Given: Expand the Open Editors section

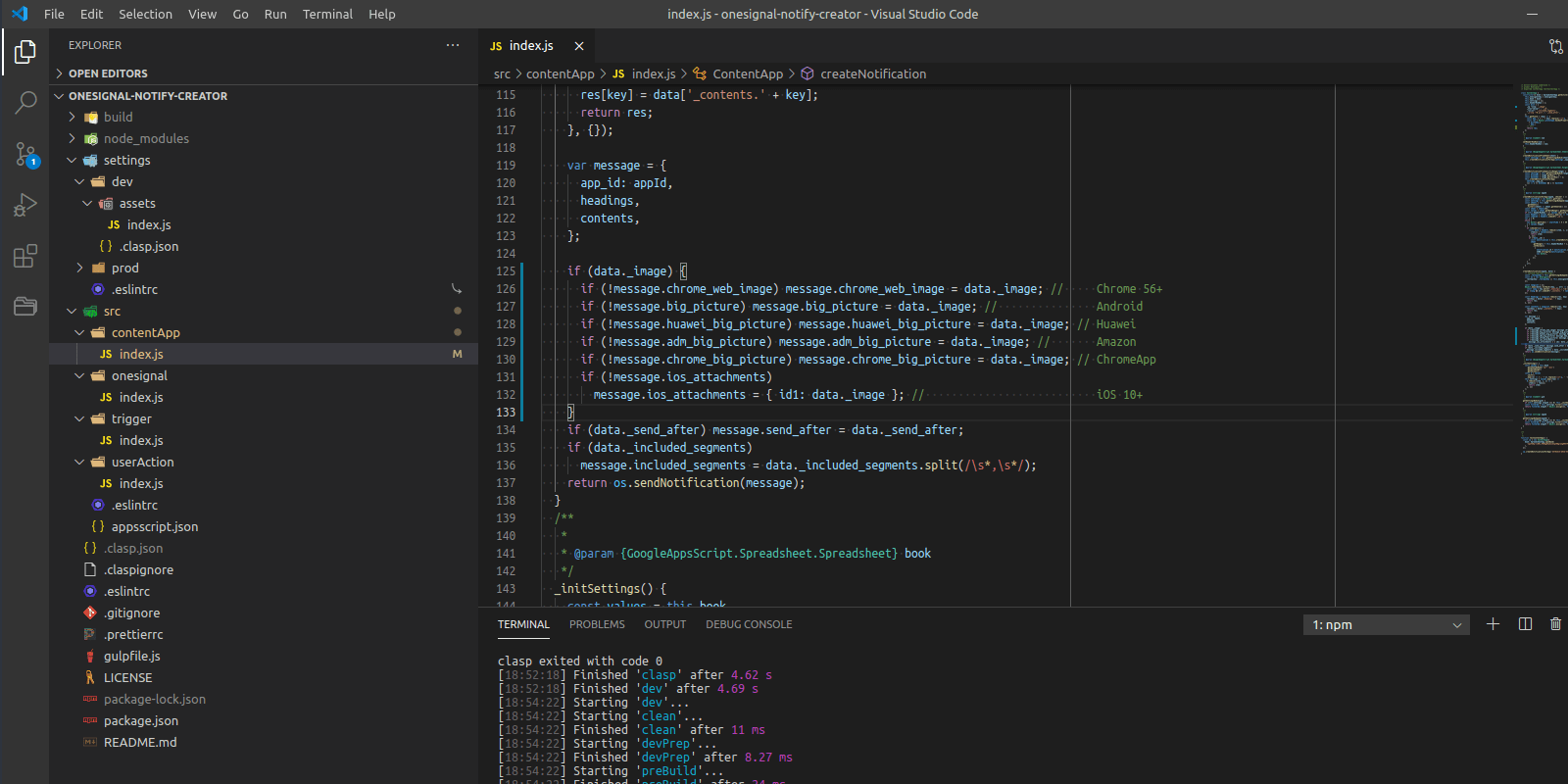Looking at the screenshot, I should click(x=108, y=73).
